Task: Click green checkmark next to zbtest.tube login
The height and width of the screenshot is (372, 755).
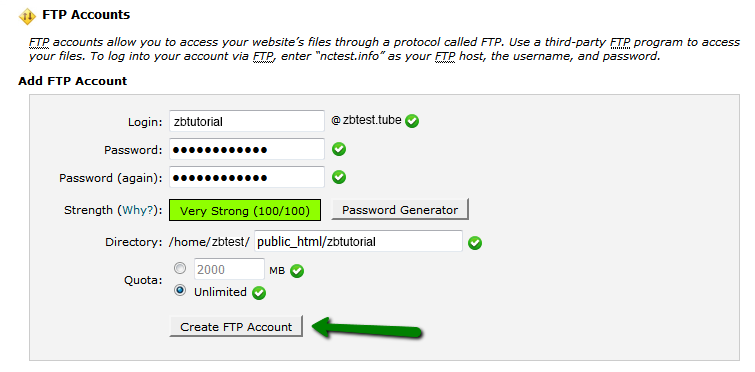Action: [412, 121]
